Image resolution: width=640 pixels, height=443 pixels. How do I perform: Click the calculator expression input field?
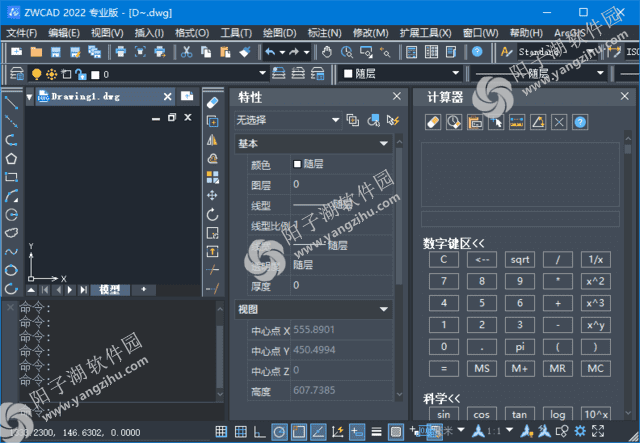point(520,219)
